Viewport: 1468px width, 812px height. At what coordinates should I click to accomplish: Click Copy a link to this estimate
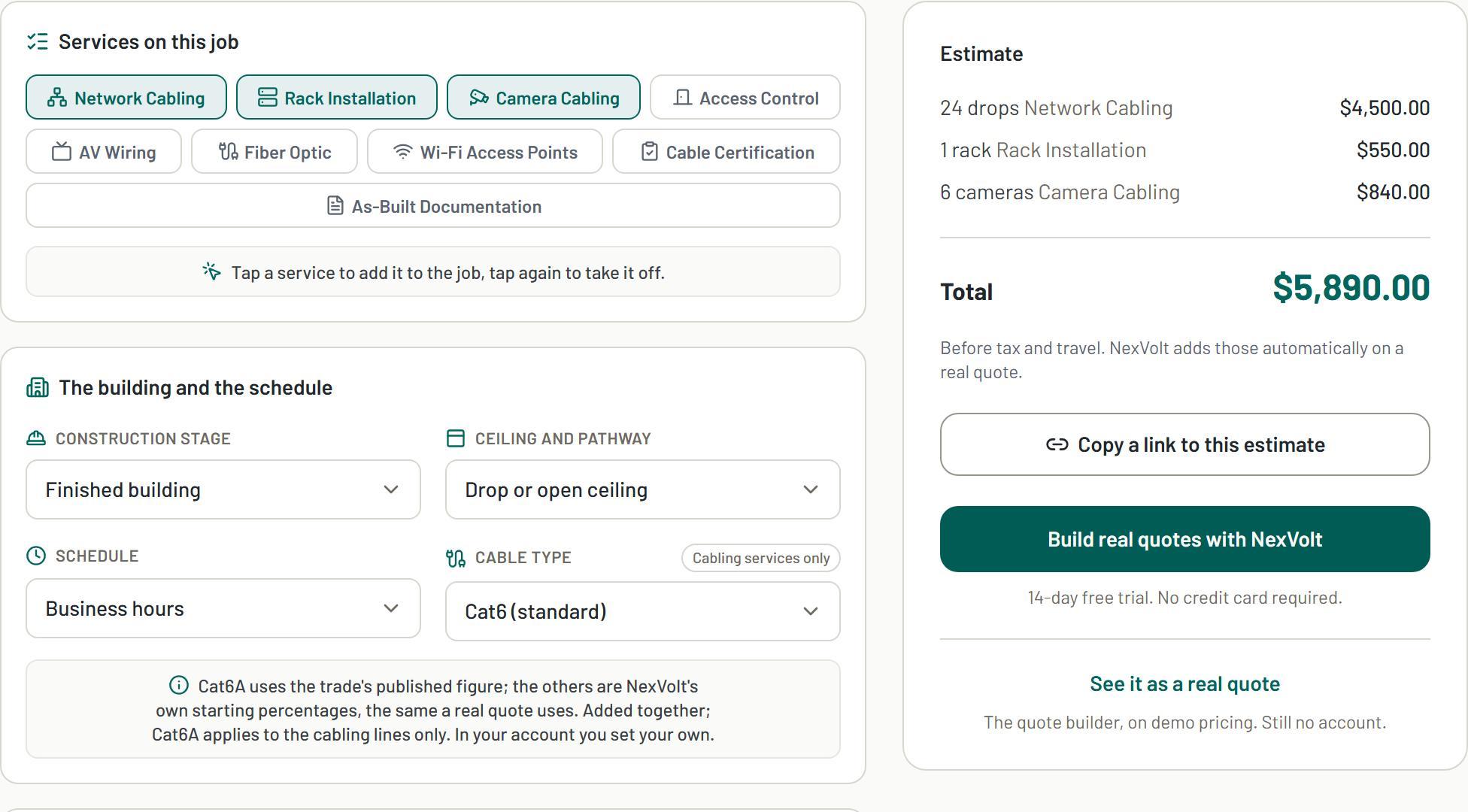click(1185, 444)
